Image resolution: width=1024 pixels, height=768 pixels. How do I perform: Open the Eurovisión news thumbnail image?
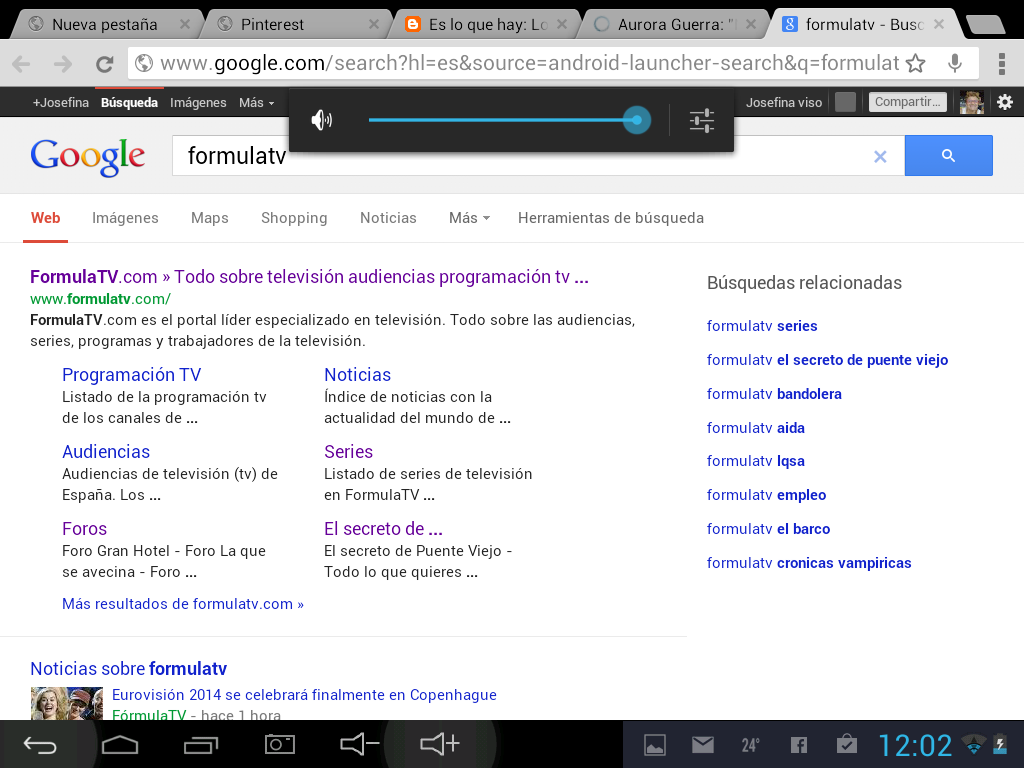67,703
